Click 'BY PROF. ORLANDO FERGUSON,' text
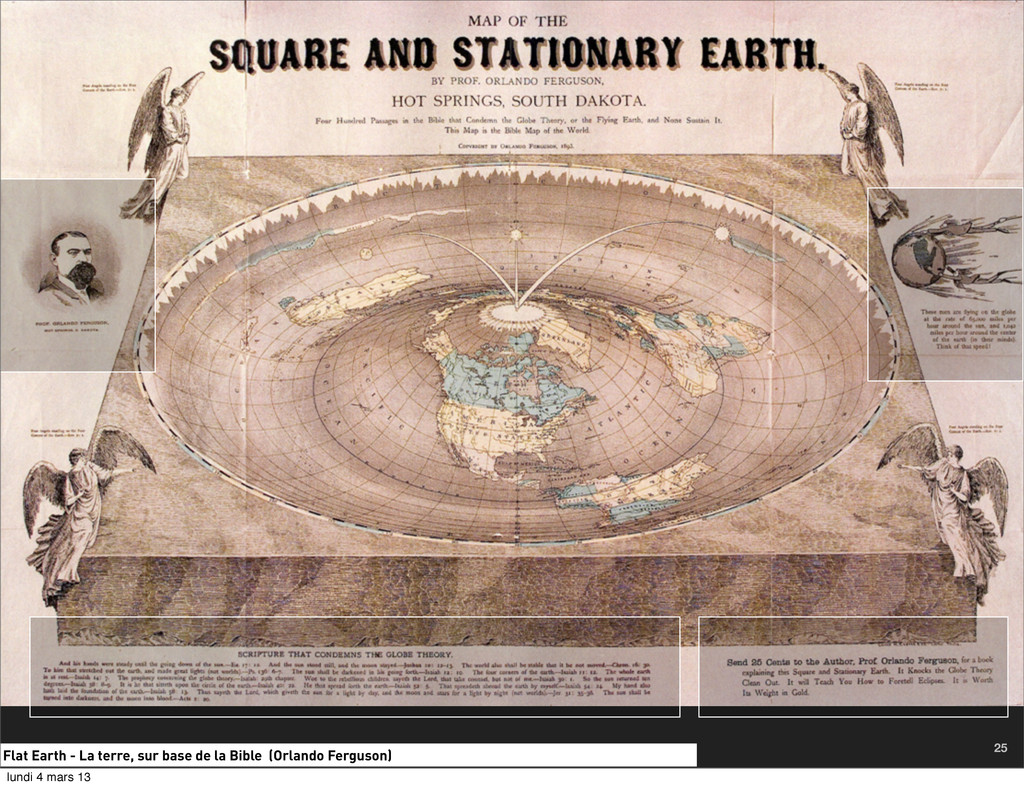The height and width of the screenshot is (788, 1024). click(517, 82)
